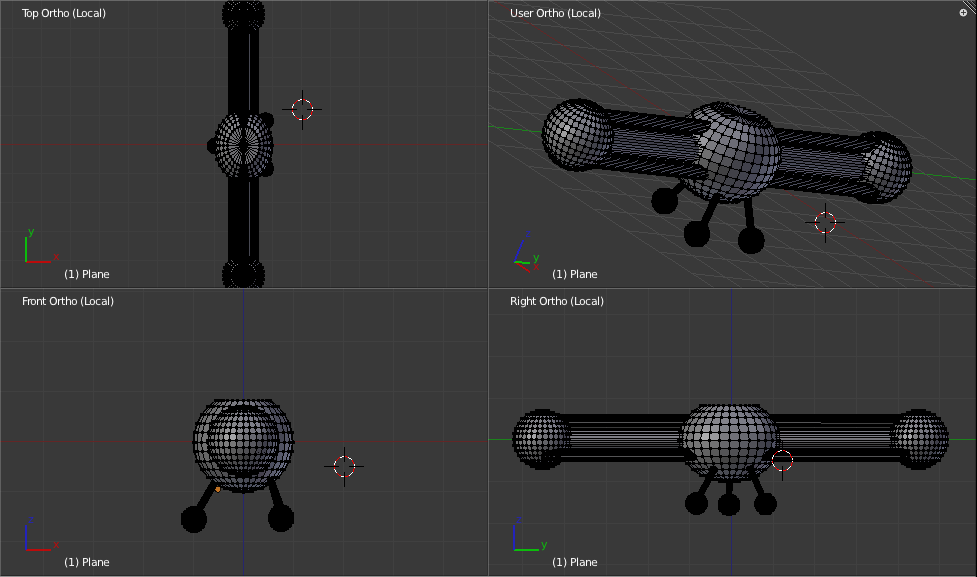The height and width of the screenshot is (577, 977).
Task: Click the 3D cursor in Front Ortho view
Action: point(344,466)
